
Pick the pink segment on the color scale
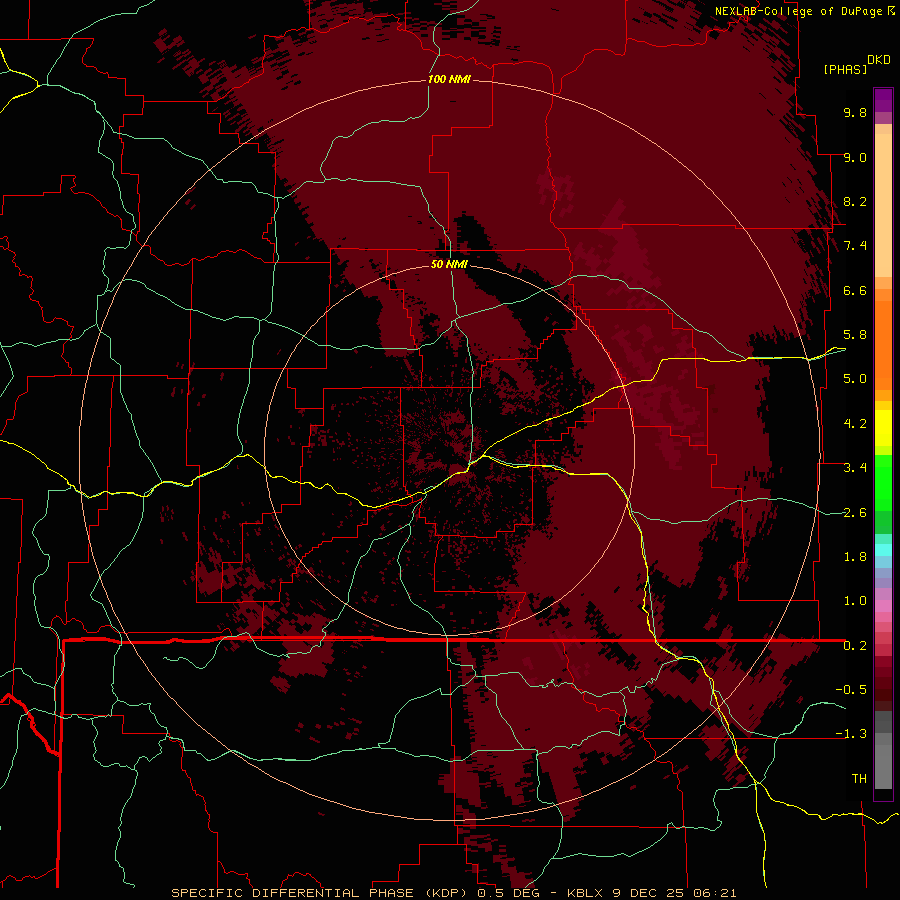point(883,606)
